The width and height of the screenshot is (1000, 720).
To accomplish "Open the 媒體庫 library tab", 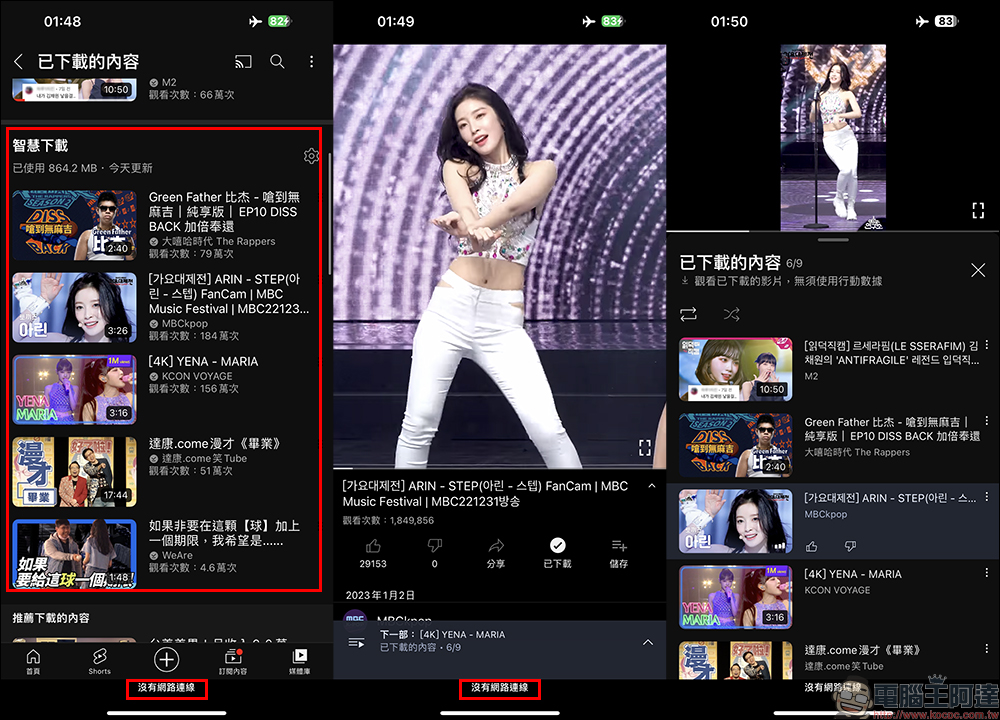I will (299, 661).
